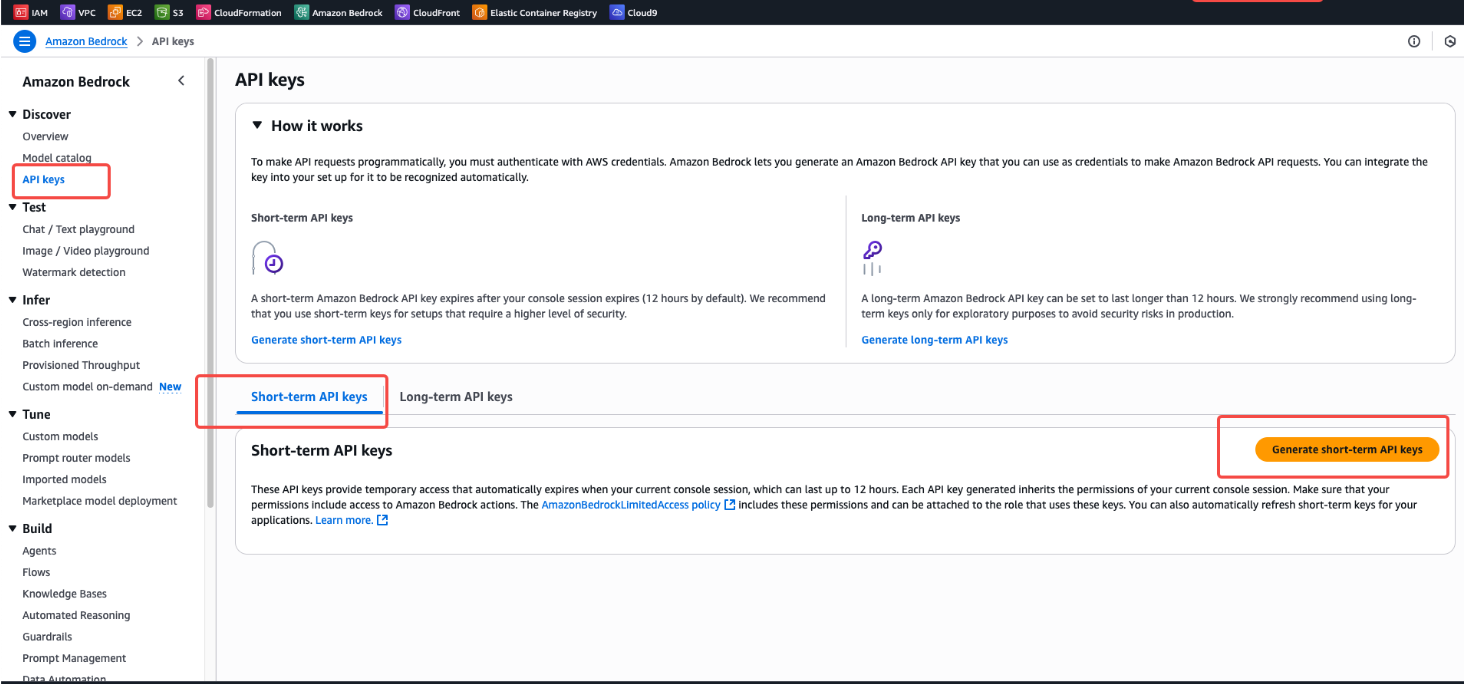Image resolution: width=1464 pixels, height=684 pixels.
Task: Click the Generate short-term API keys orange button
Action: (1346, 450)
